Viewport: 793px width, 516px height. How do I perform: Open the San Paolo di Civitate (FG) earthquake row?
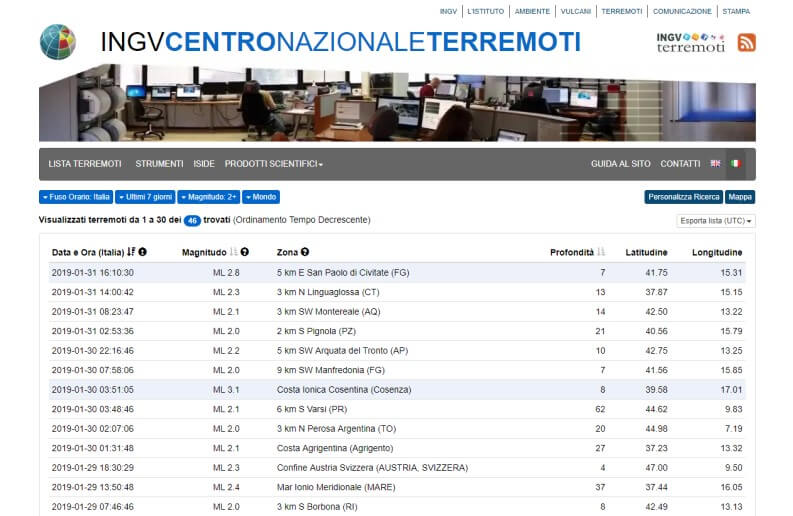397,273
